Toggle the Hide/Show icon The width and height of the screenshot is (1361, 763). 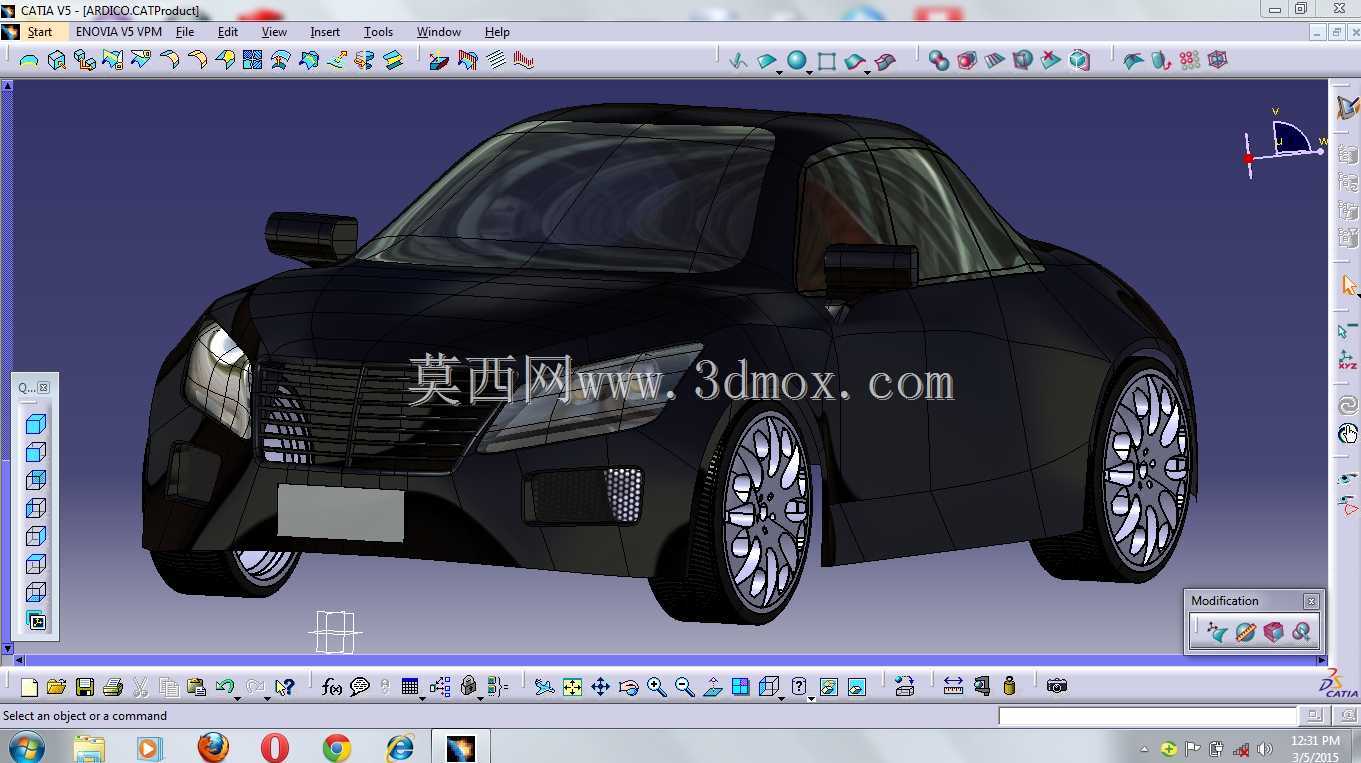pyautogui.click(x=829, y=687)
